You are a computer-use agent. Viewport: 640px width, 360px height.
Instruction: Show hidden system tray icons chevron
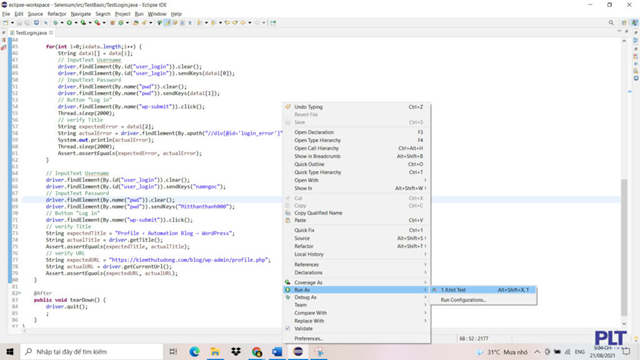pyautogui.click(x=537, y=352)
